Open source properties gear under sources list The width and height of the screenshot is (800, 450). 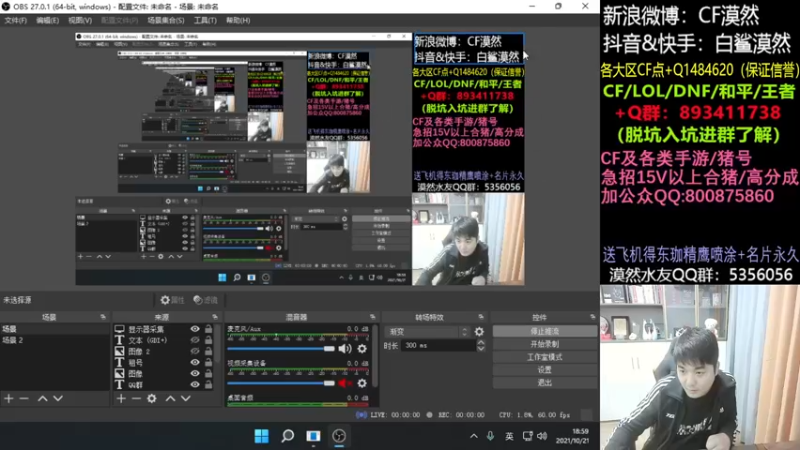[152, 398]
